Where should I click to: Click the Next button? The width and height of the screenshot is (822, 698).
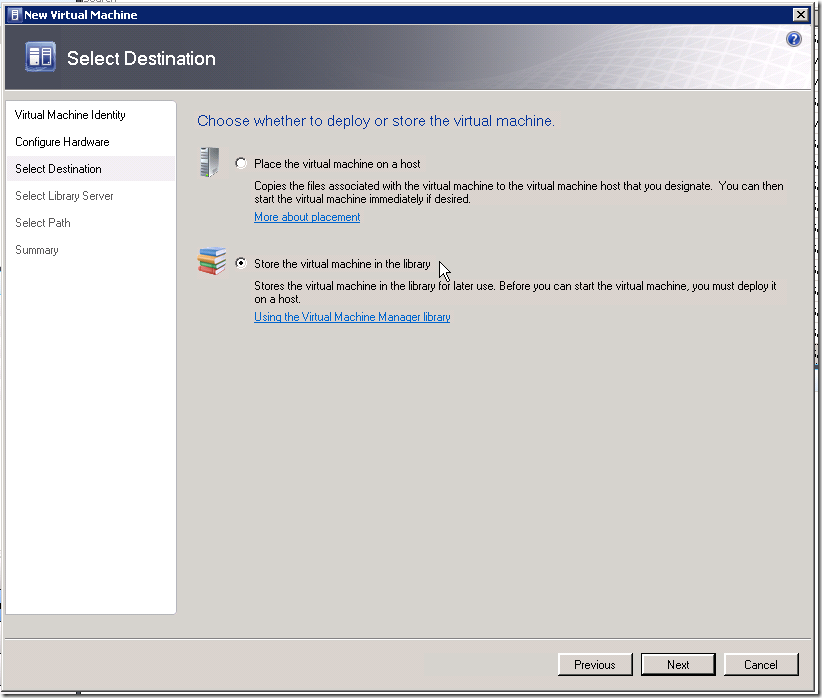coord(678,664)
